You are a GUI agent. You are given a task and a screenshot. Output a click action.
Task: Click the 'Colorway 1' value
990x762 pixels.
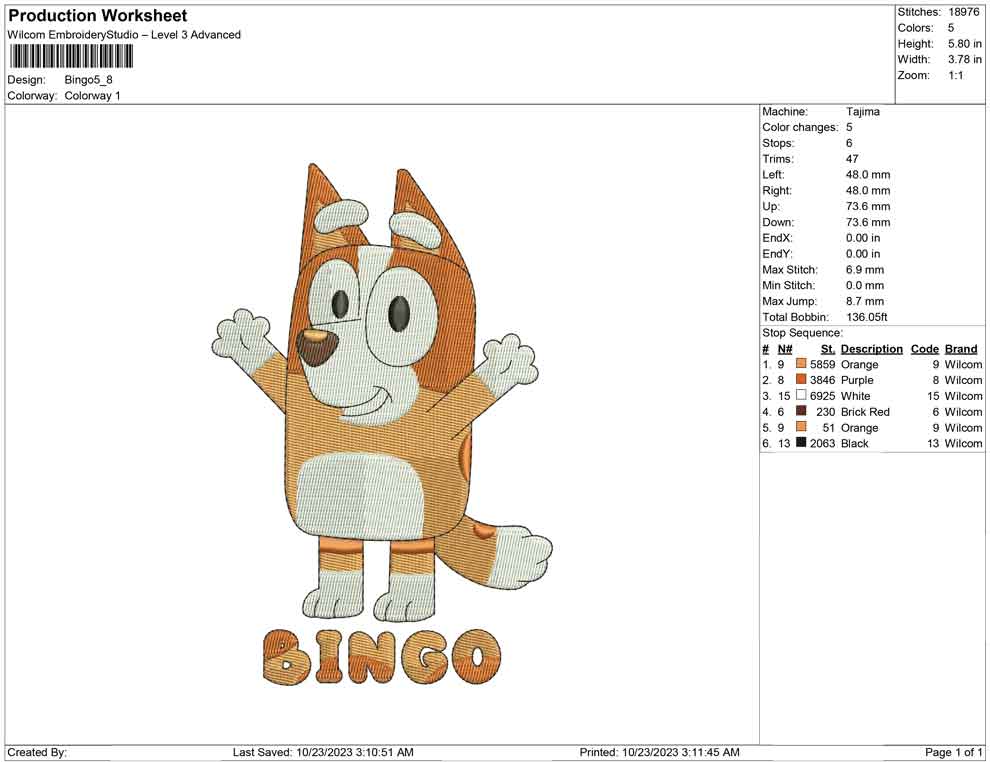[x=92, y=95]
